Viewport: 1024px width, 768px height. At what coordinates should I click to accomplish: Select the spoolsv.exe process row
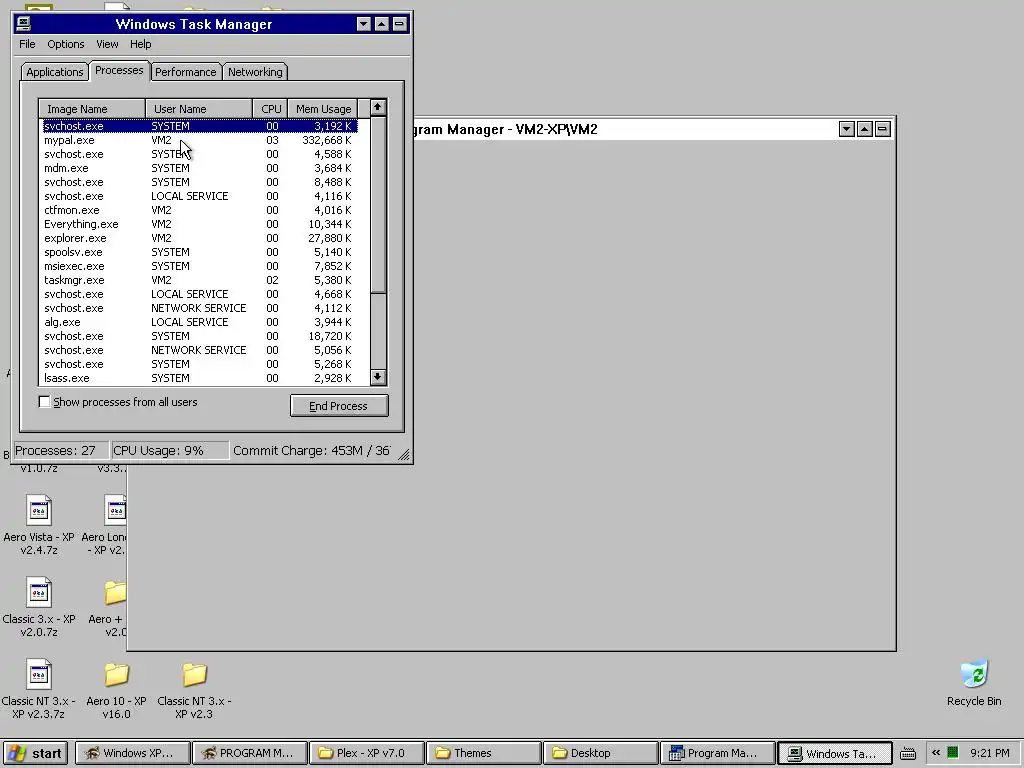coord(200,252)
